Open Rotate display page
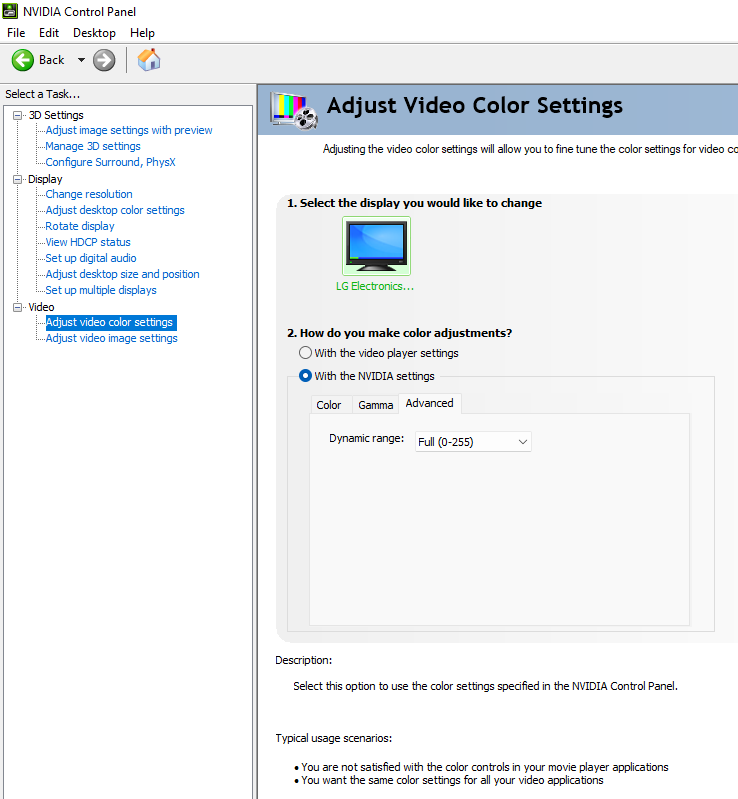This screenshot has width=738, height=799. 80,226
